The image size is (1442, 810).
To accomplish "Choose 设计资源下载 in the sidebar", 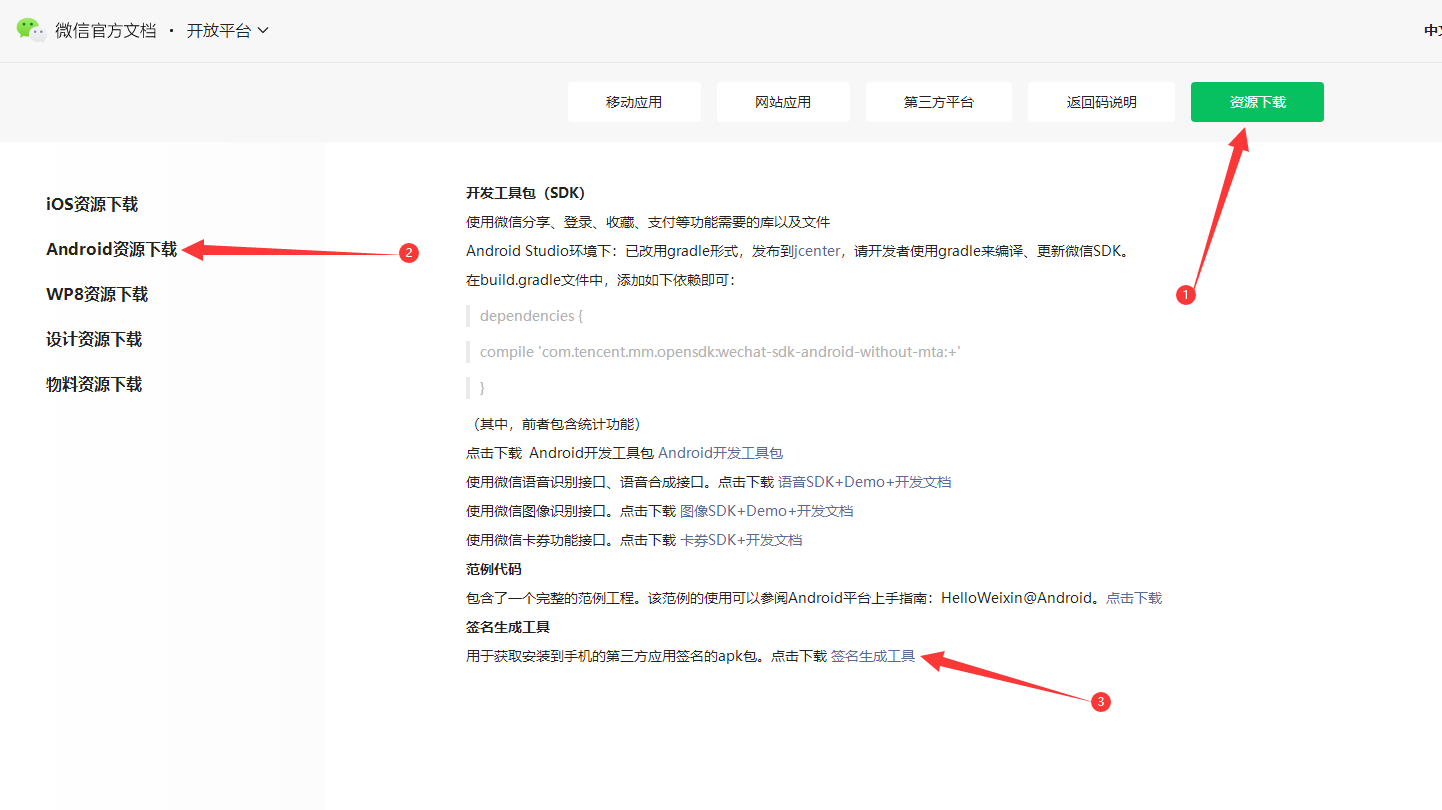I will click(x=94, y=340).
